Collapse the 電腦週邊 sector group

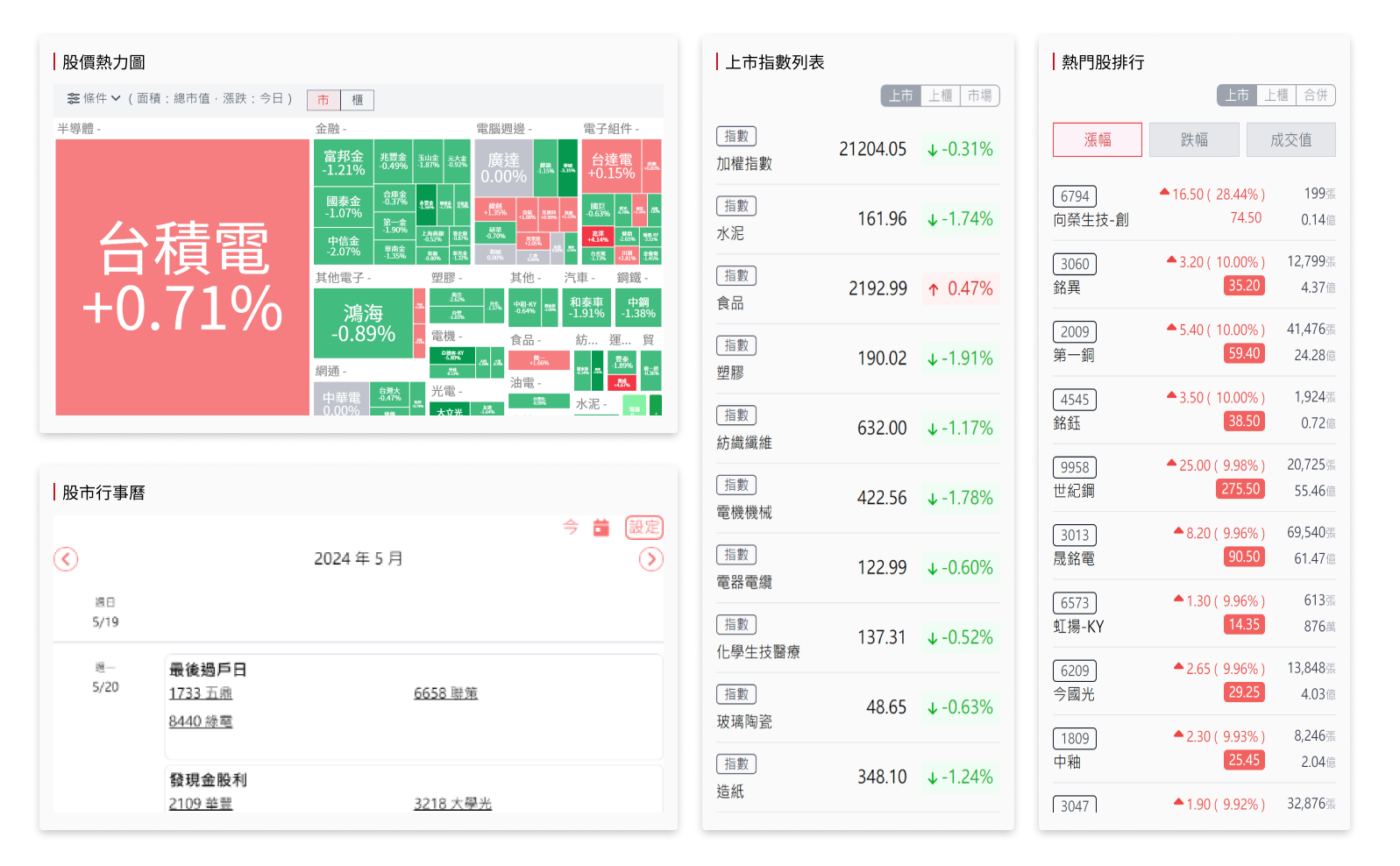504,129
